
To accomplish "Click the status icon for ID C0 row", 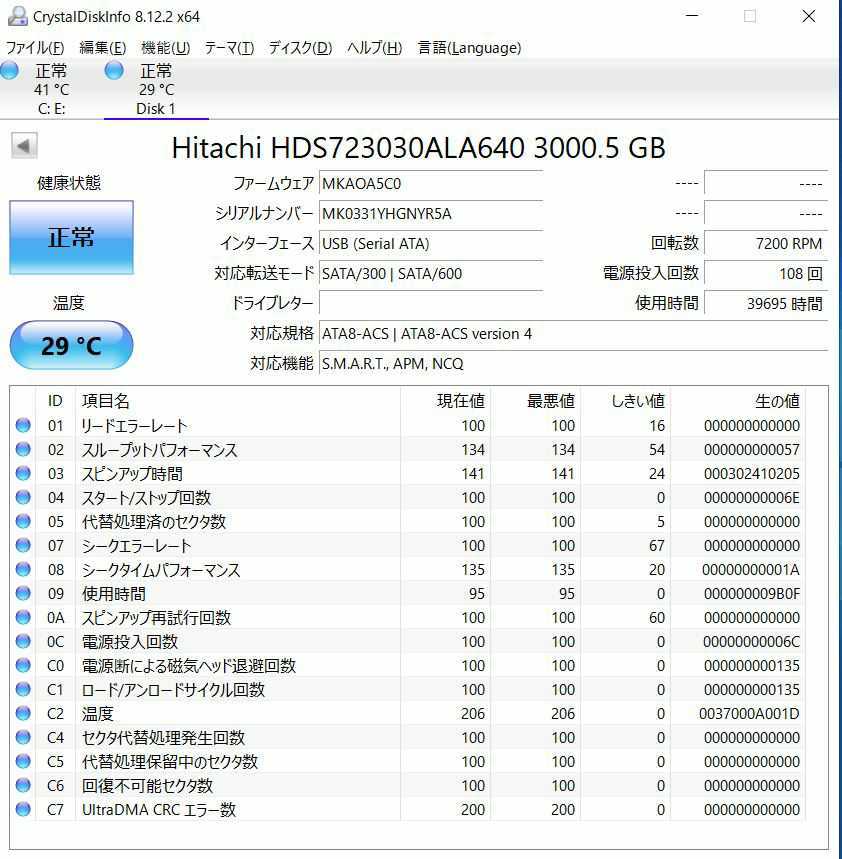I will pyautogui.click(x=23, y=665).
